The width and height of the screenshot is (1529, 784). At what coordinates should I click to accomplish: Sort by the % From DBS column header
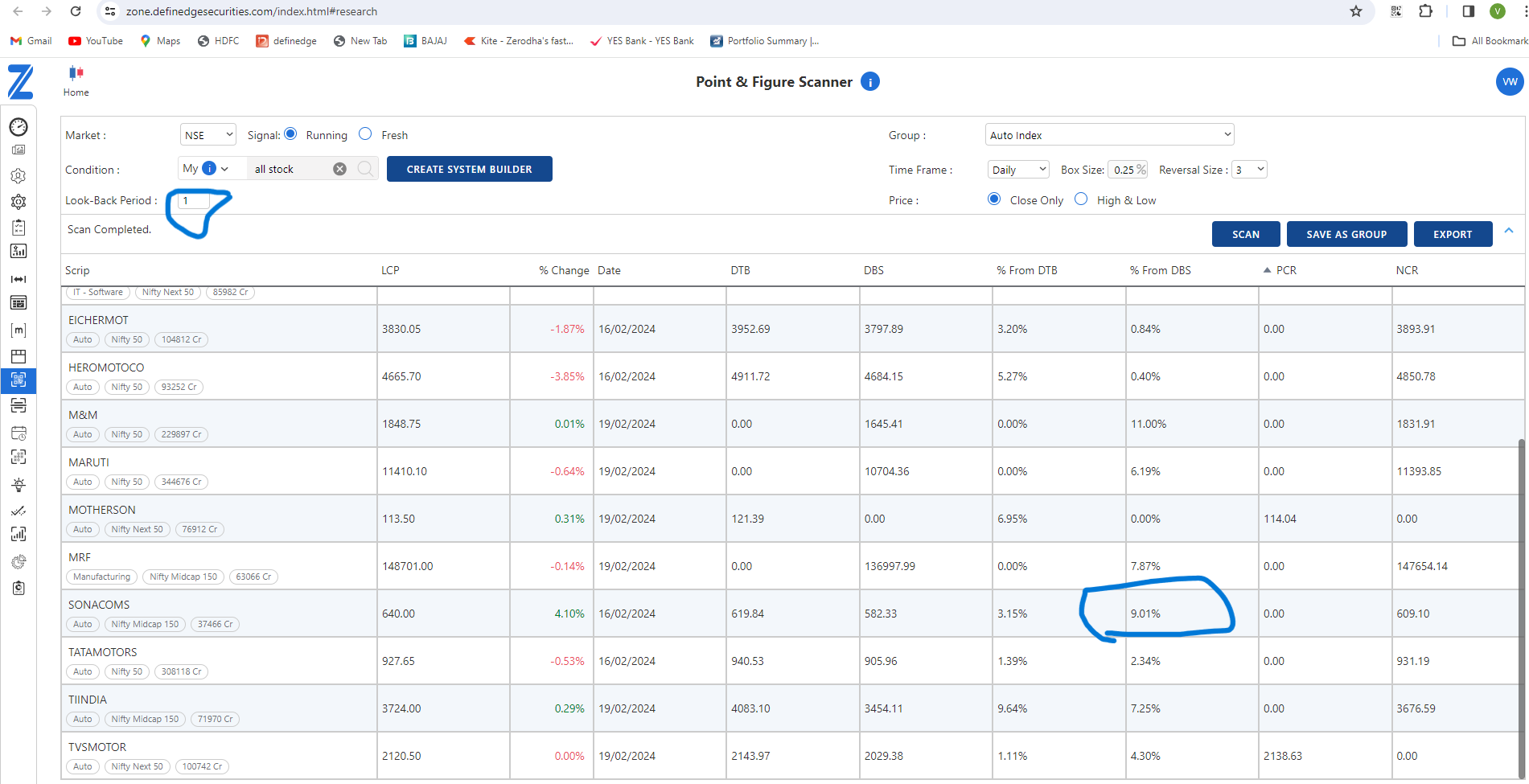click(x=1160, y=270)
